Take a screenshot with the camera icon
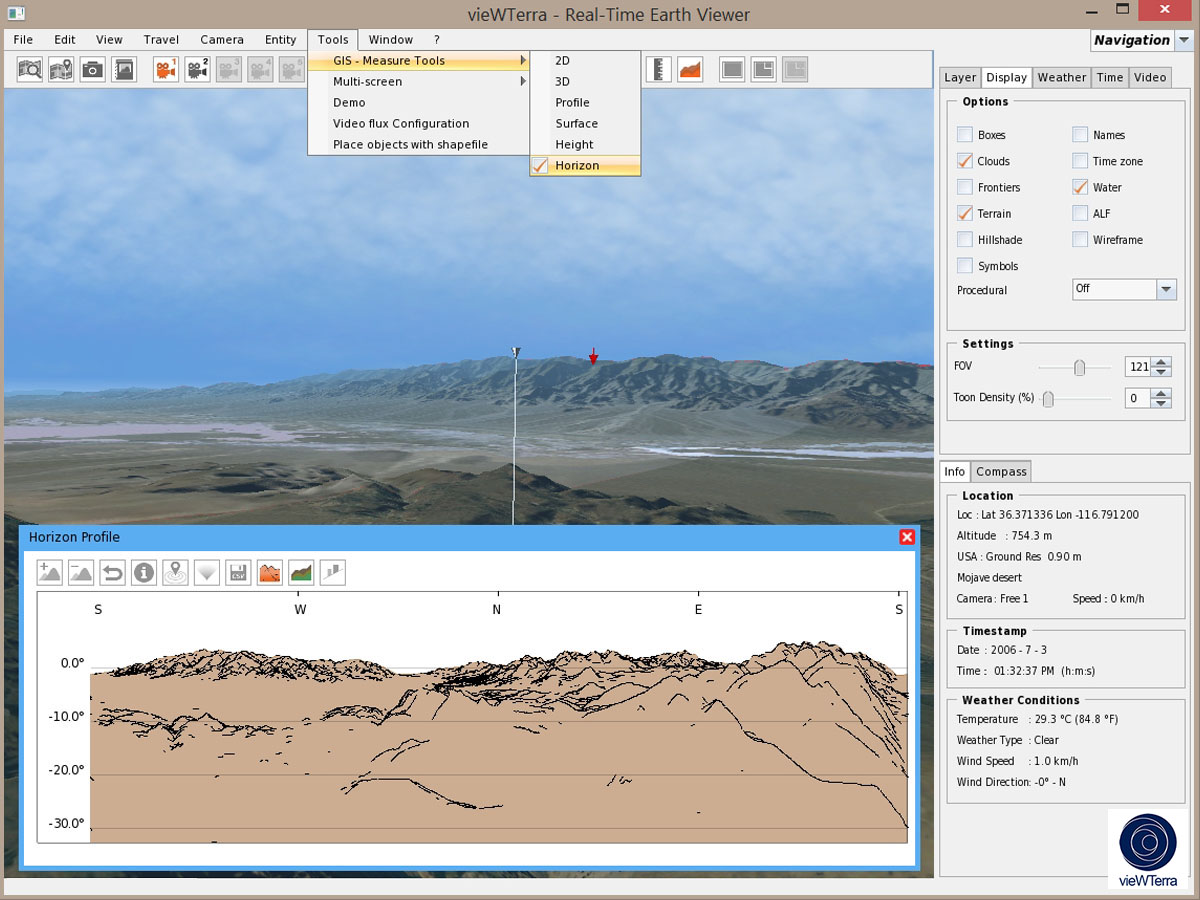1200x900 pixels. tap(92, 69)
